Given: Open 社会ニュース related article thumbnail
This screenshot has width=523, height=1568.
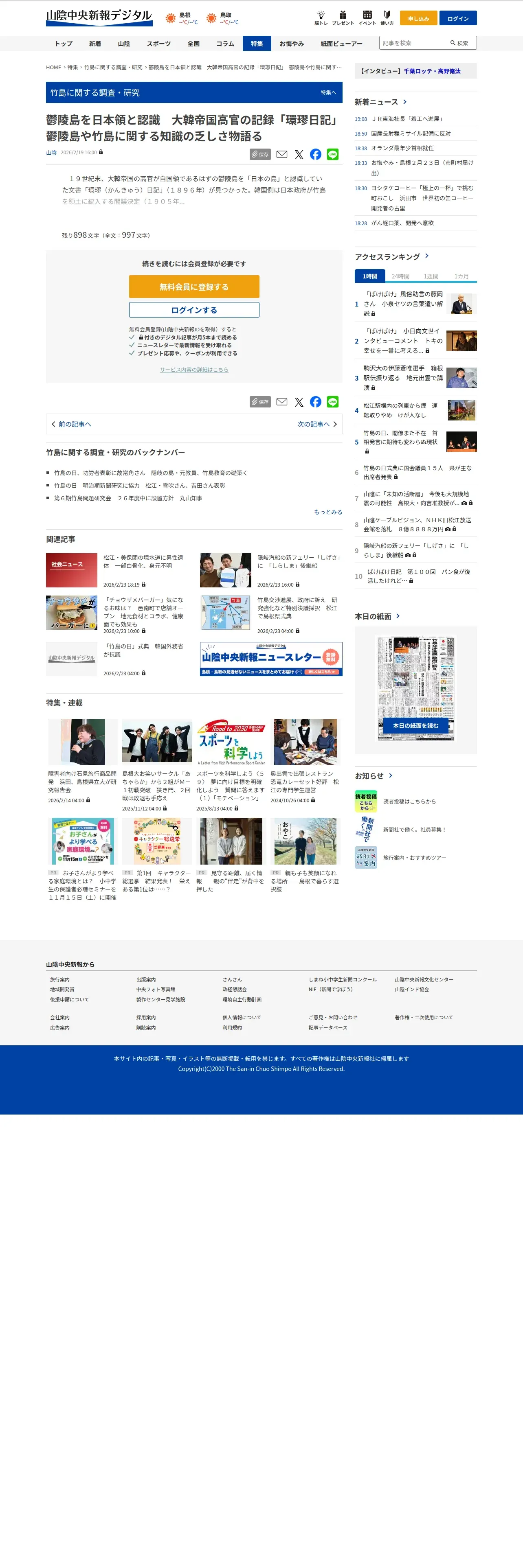Looking at the screenshot, I should click(72, 570).
